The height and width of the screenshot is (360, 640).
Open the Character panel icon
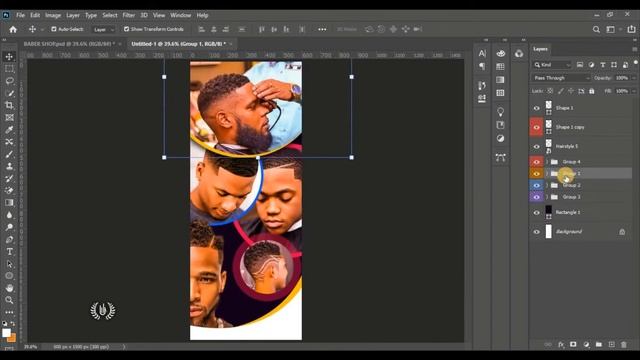(x=482, y=53)
